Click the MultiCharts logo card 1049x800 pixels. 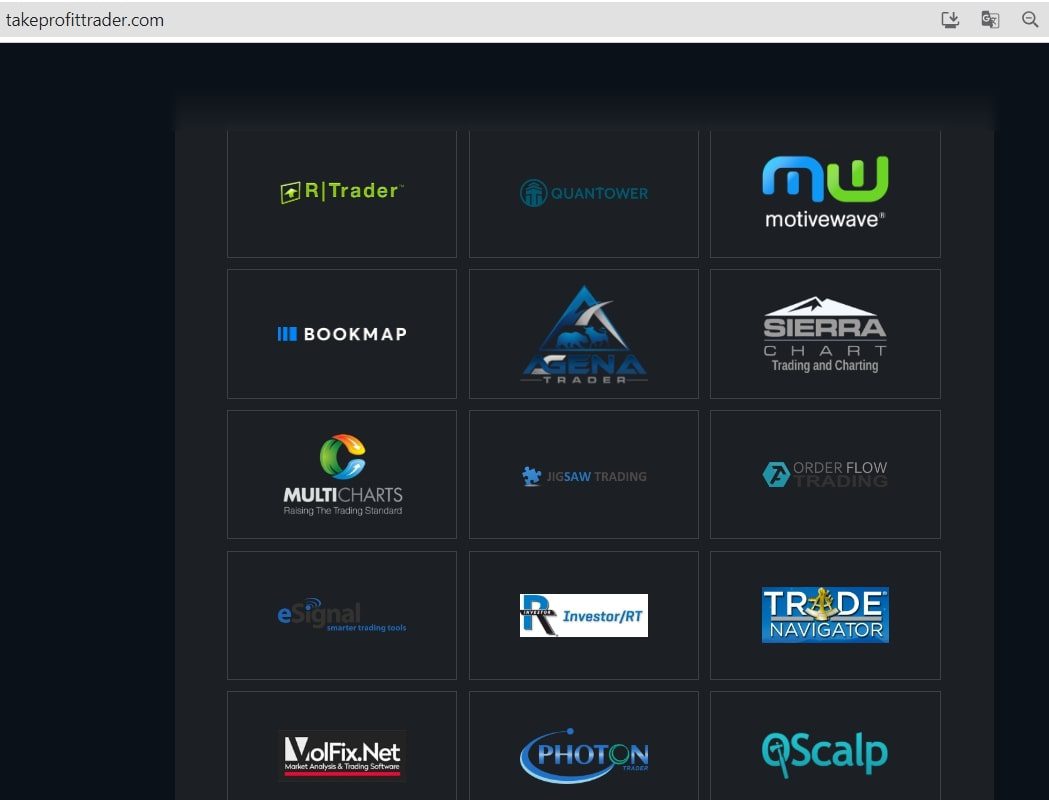pyautogui.click(x=342, y=474)
